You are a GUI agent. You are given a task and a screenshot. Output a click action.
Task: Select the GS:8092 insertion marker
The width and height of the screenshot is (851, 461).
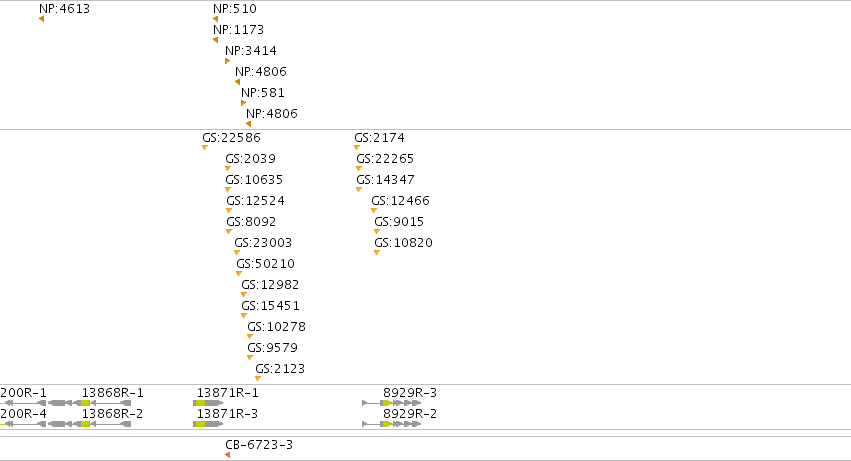point(229,232)
